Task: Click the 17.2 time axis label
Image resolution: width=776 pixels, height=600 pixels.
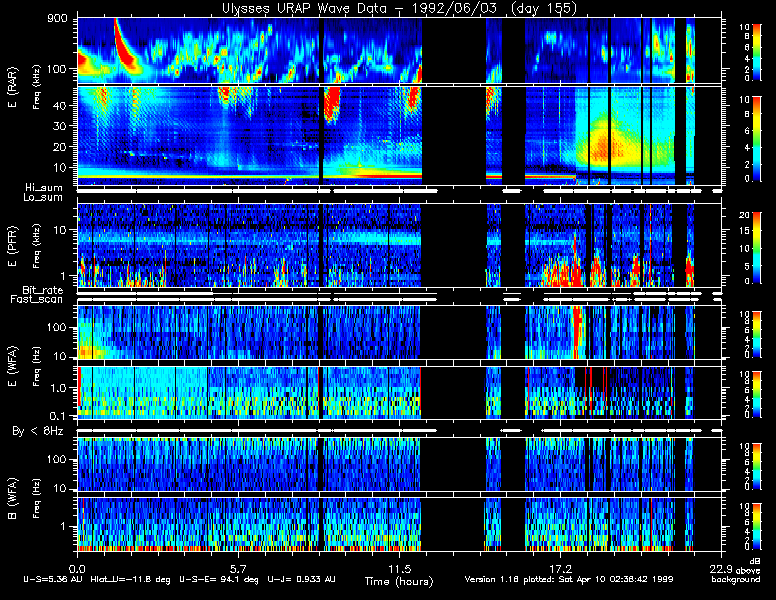Action: coord(561,569)
